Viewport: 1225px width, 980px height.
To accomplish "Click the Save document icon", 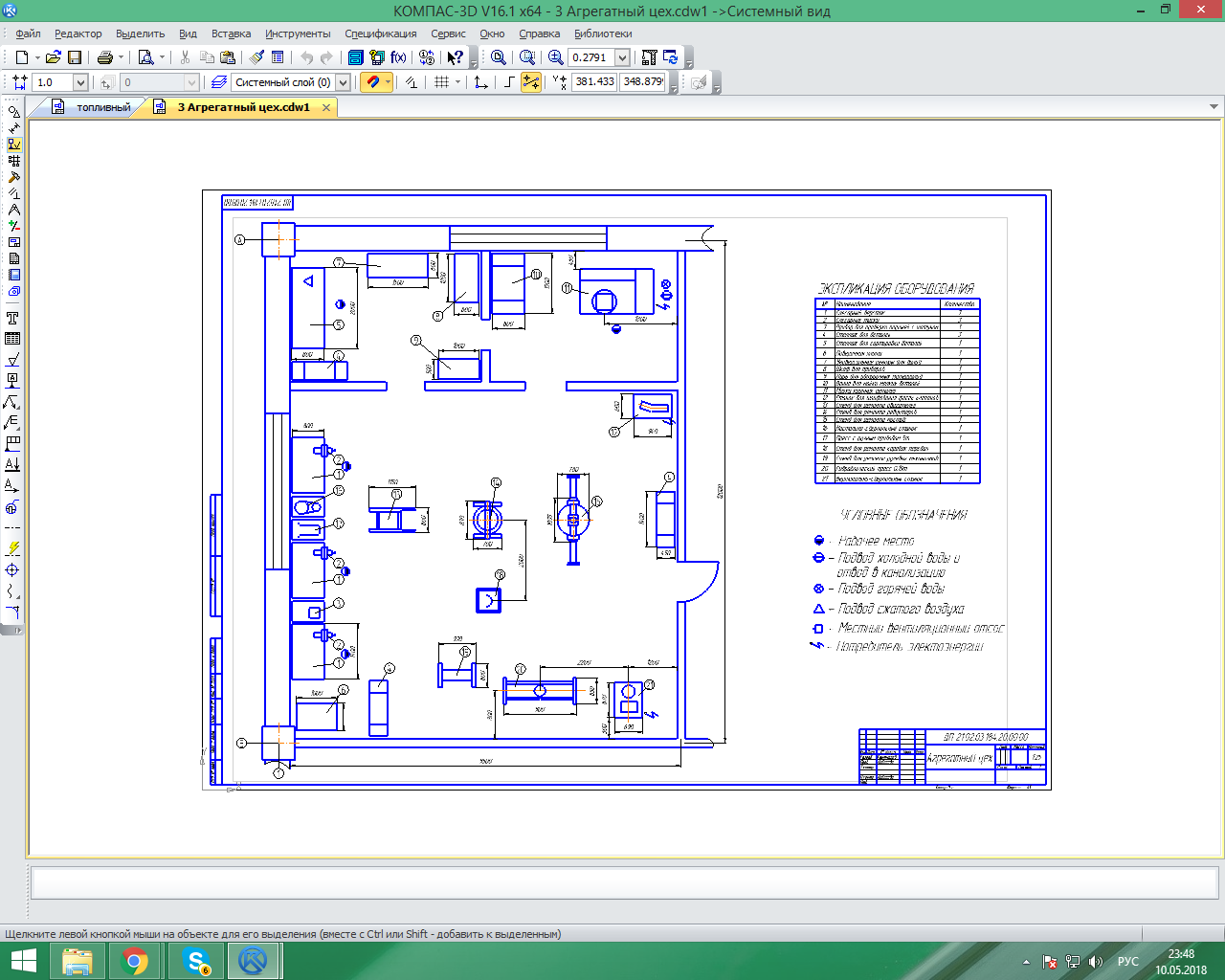I will click(x=75, y=57).
